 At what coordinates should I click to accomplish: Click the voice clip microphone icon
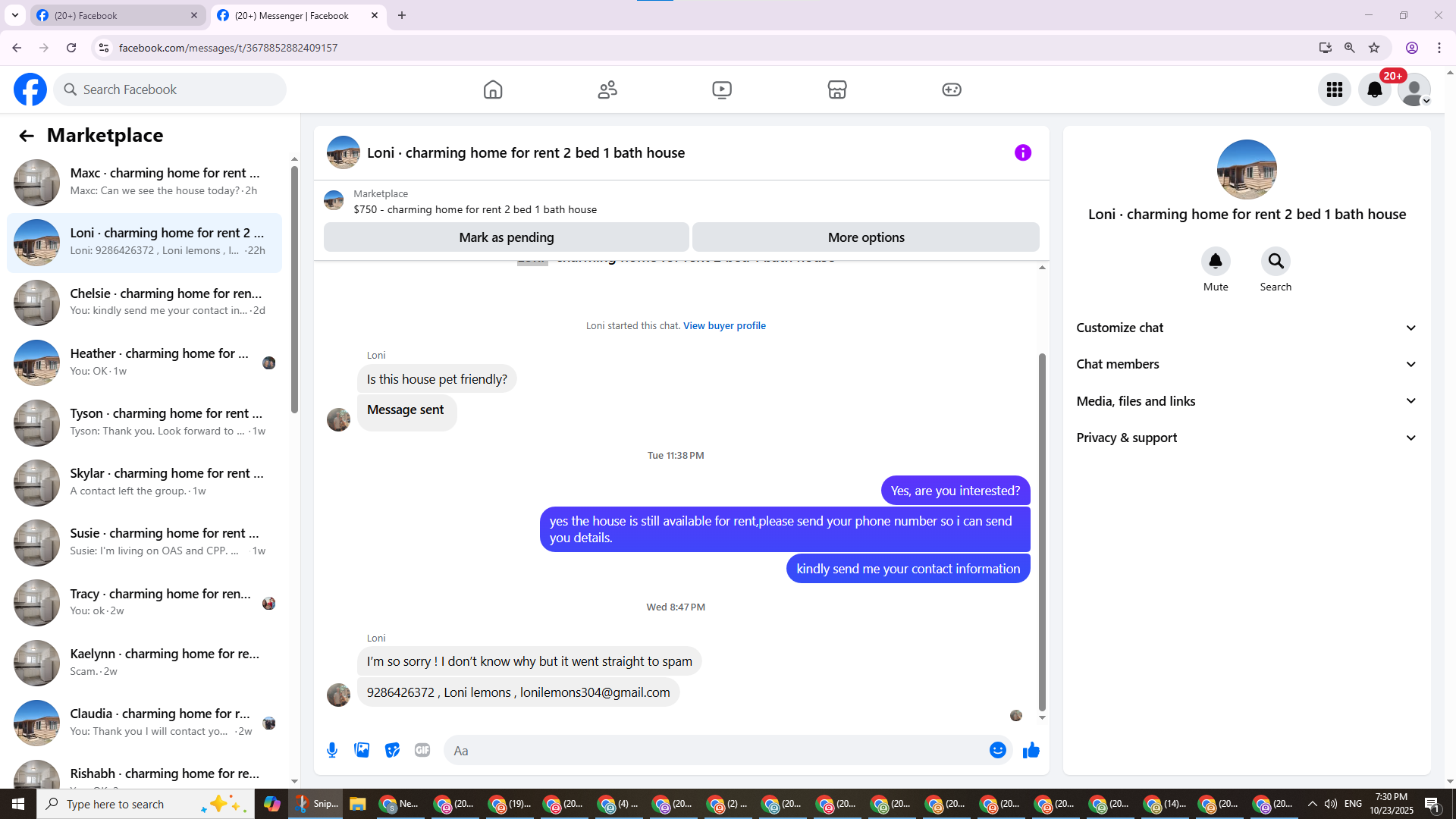coord(332,750)
